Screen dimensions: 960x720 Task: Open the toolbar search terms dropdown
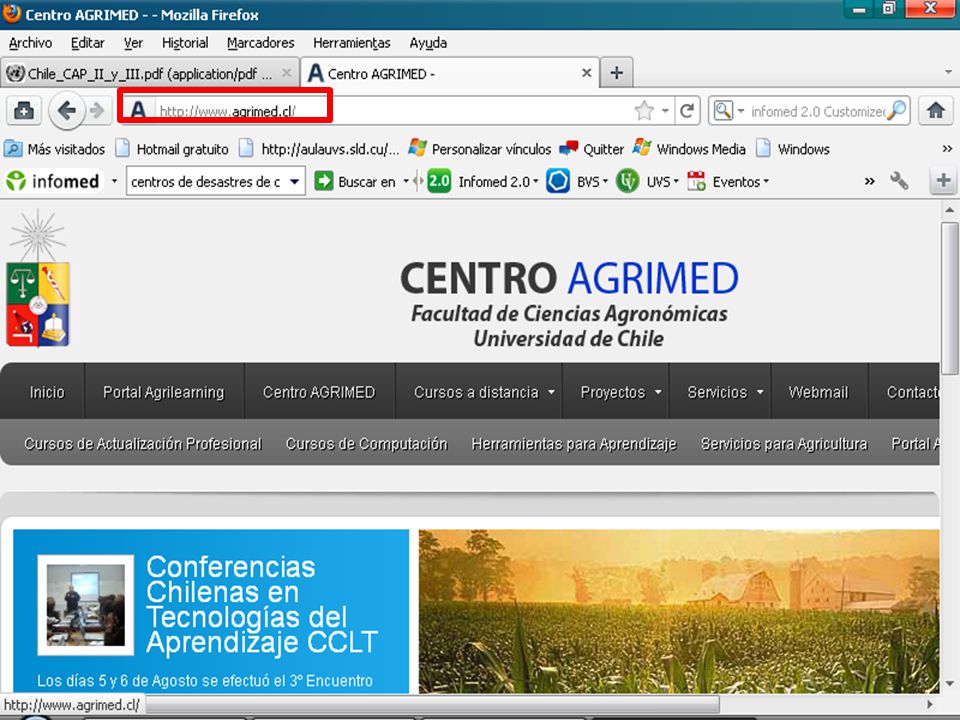(294, 181)
